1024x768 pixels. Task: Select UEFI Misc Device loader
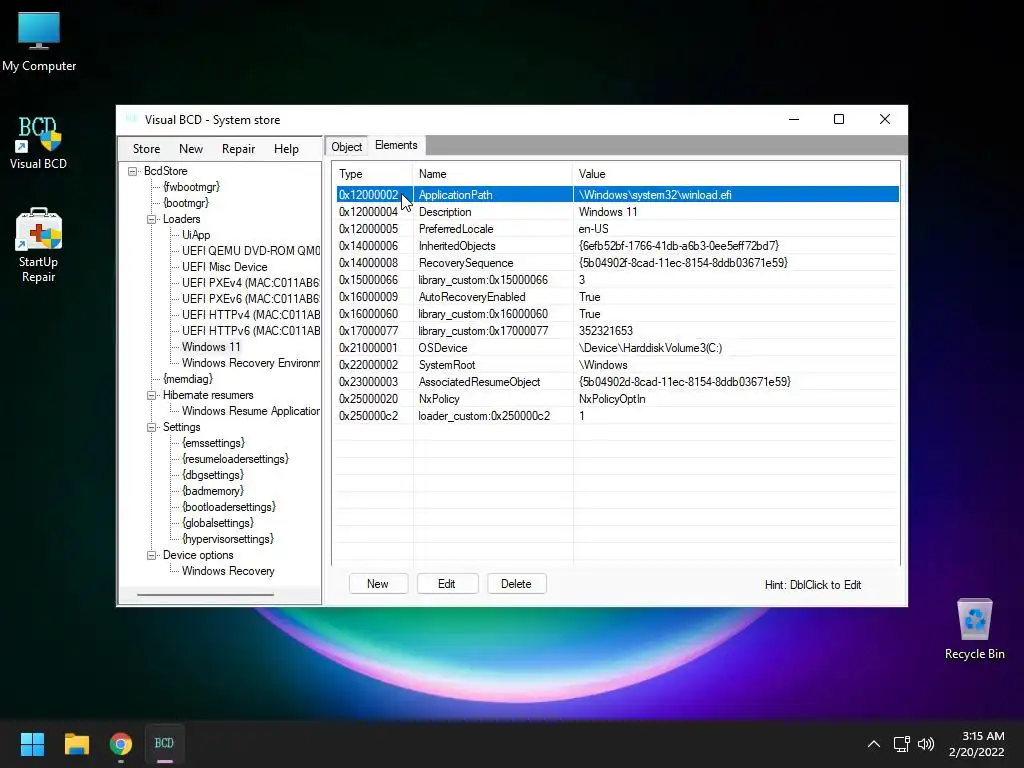[x=225, y=267]
